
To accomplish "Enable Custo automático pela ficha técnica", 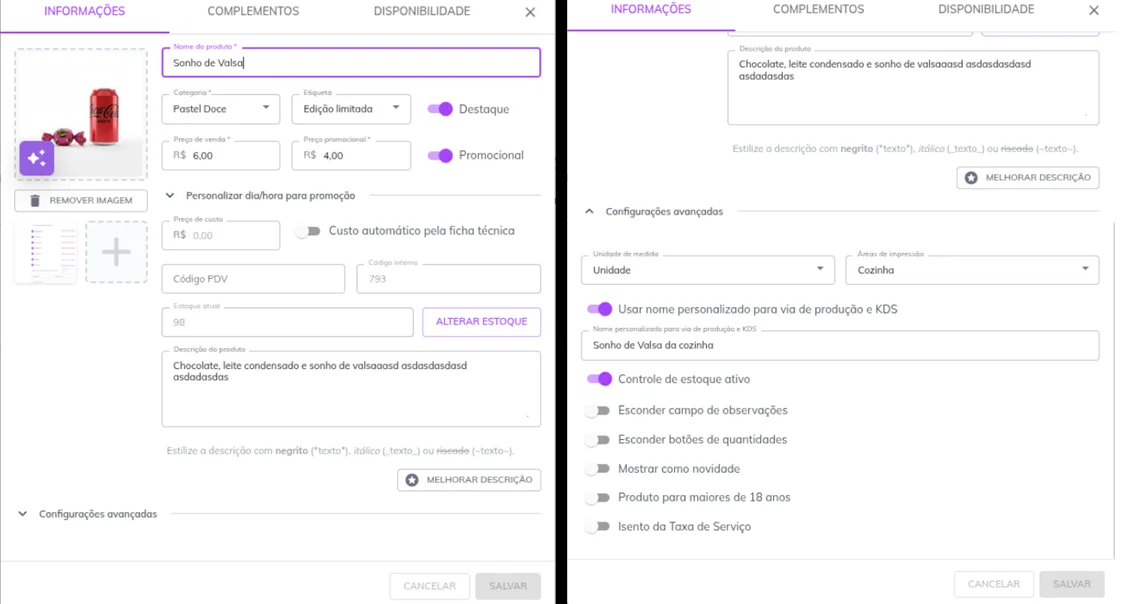I will tap(308, 231).
